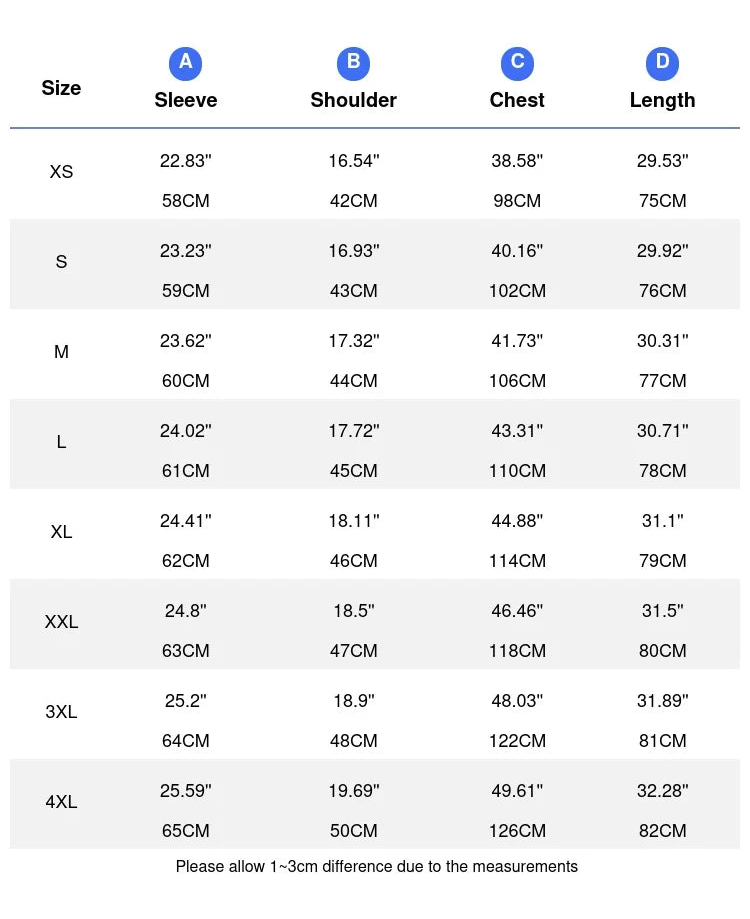Image resolution: width=750 pixels, height=919 pixels.
Task: Click the 31.1" length value
Action: coord(662,521)
